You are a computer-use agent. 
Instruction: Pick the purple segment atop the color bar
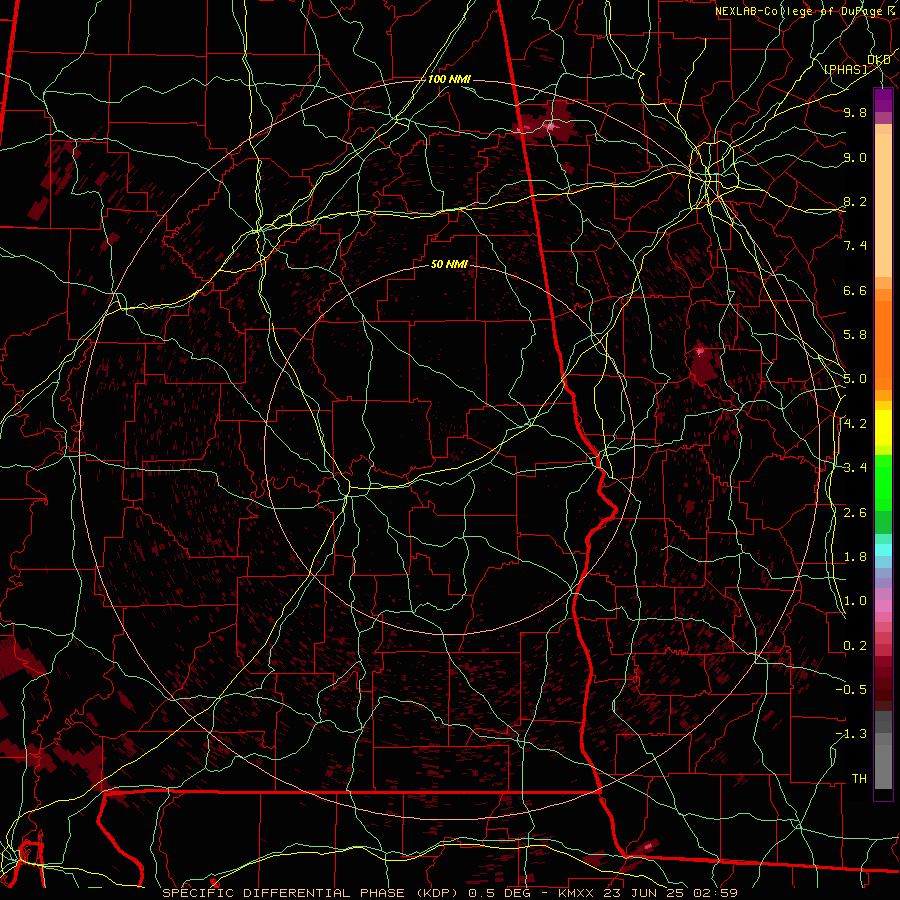(x=883, y=100)
